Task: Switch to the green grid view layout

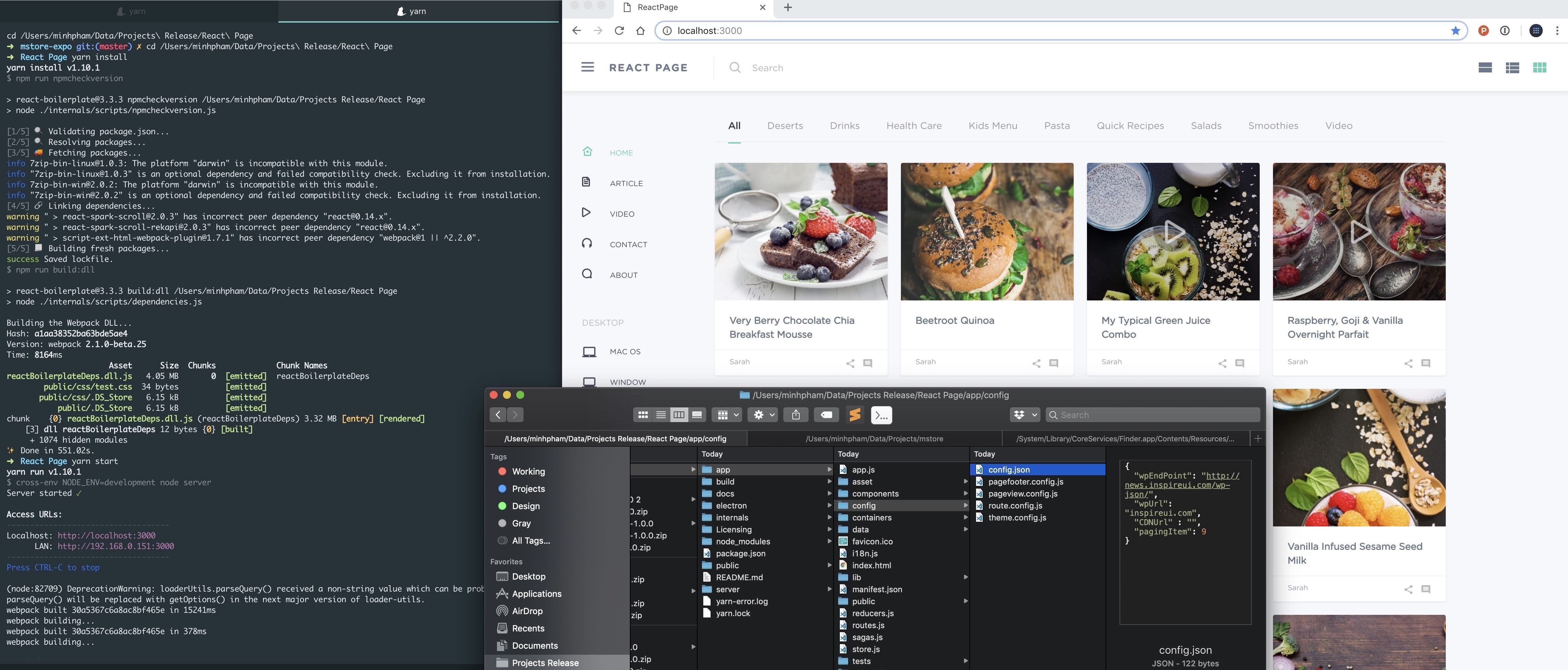Action: point(1539,67)
